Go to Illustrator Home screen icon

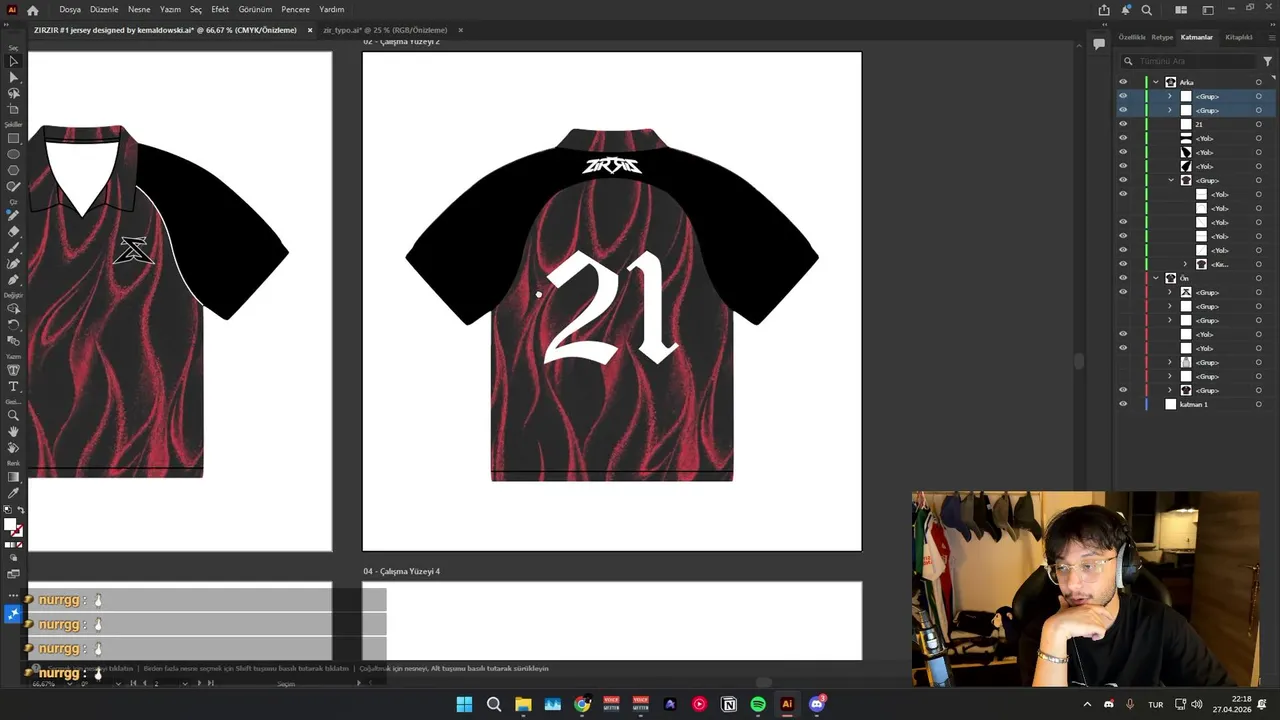[33, 10]
